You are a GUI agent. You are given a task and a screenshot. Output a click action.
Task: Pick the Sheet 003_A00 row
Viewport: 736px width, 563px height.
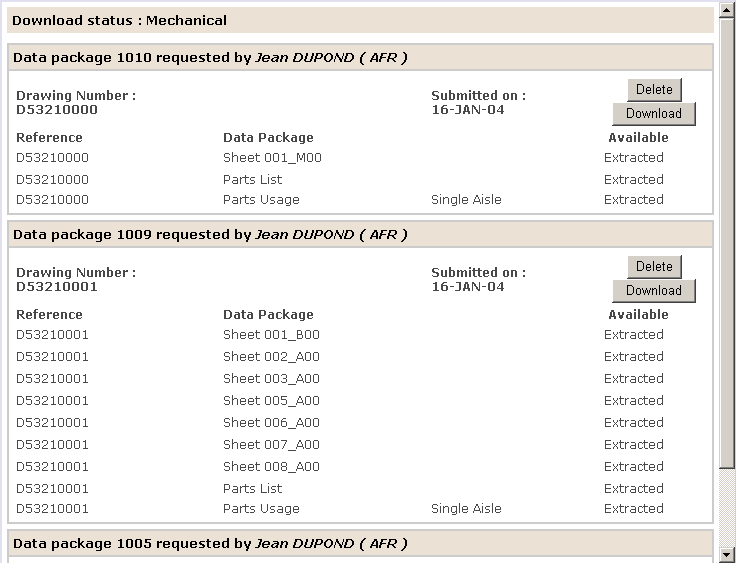point(271,379)
